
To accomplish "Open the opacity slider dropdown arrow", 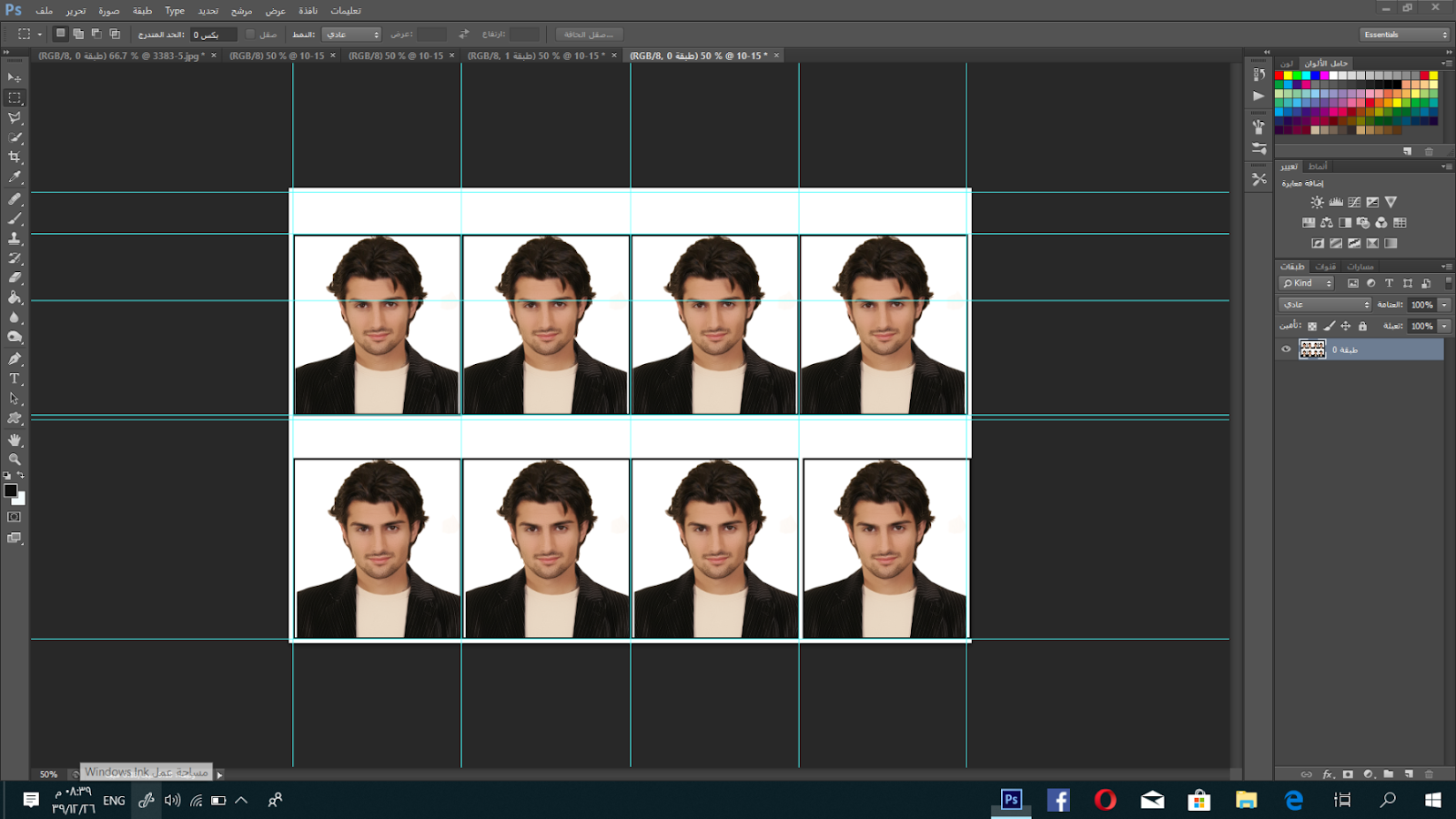I will tap(1444, 305).
